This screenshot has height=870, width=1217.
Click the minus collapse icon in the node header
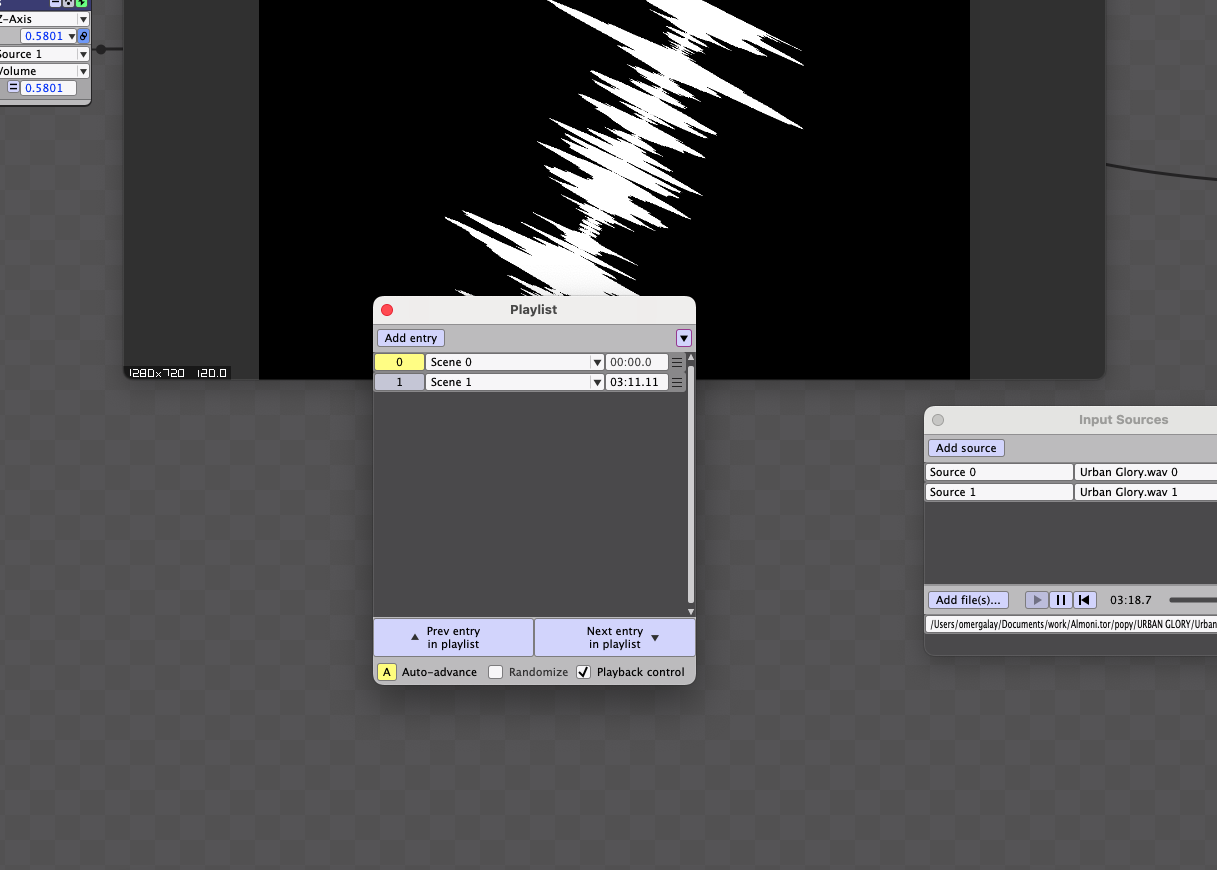pos(55,3)
